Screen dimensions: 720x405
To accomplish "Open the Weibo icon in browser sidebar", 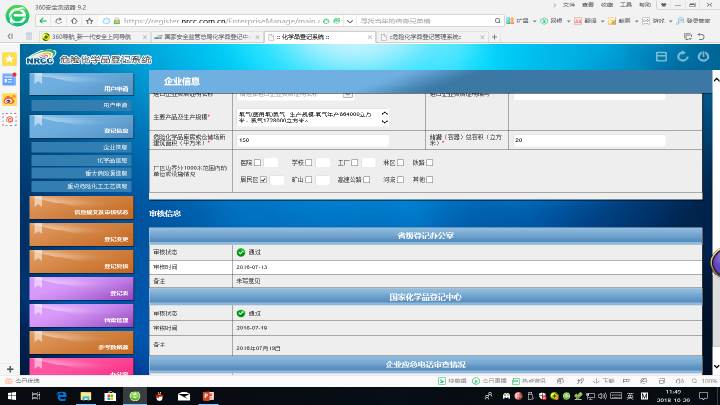I will (9, 99).
